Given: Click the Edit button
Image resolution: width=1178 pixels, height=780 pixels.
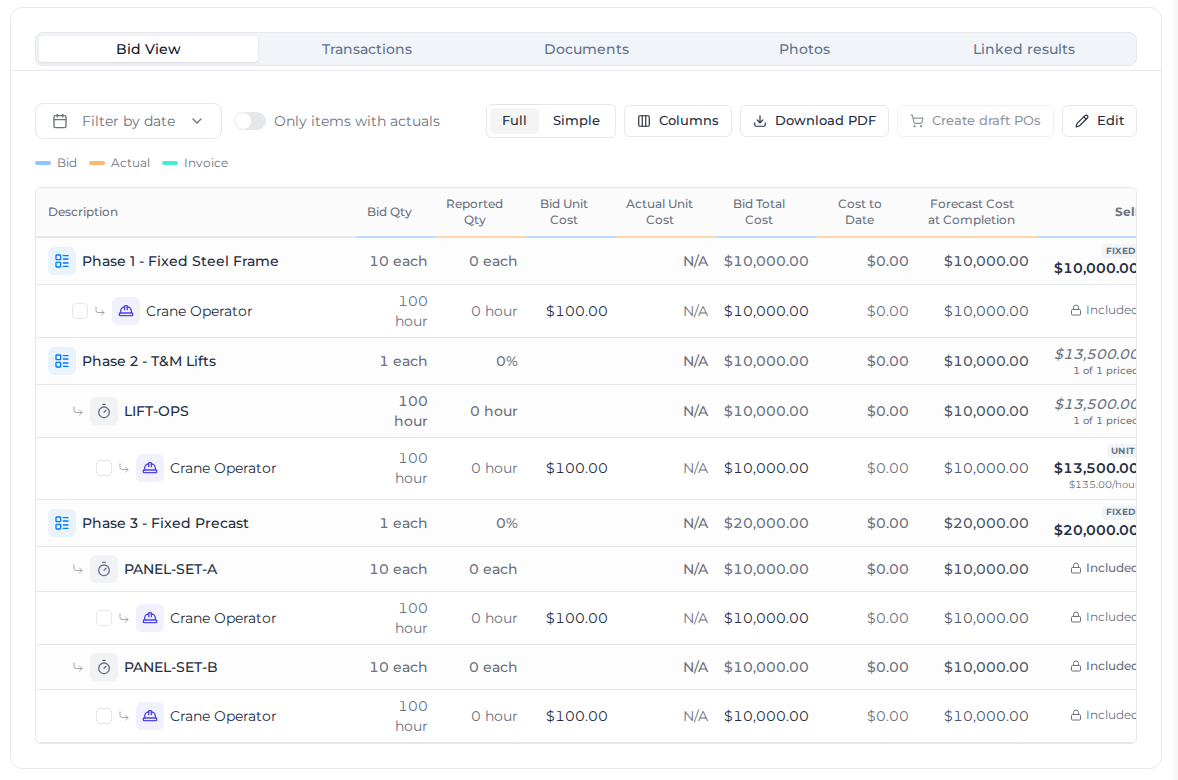Looking at the screenshot, I should click(x=1099, y=121).
